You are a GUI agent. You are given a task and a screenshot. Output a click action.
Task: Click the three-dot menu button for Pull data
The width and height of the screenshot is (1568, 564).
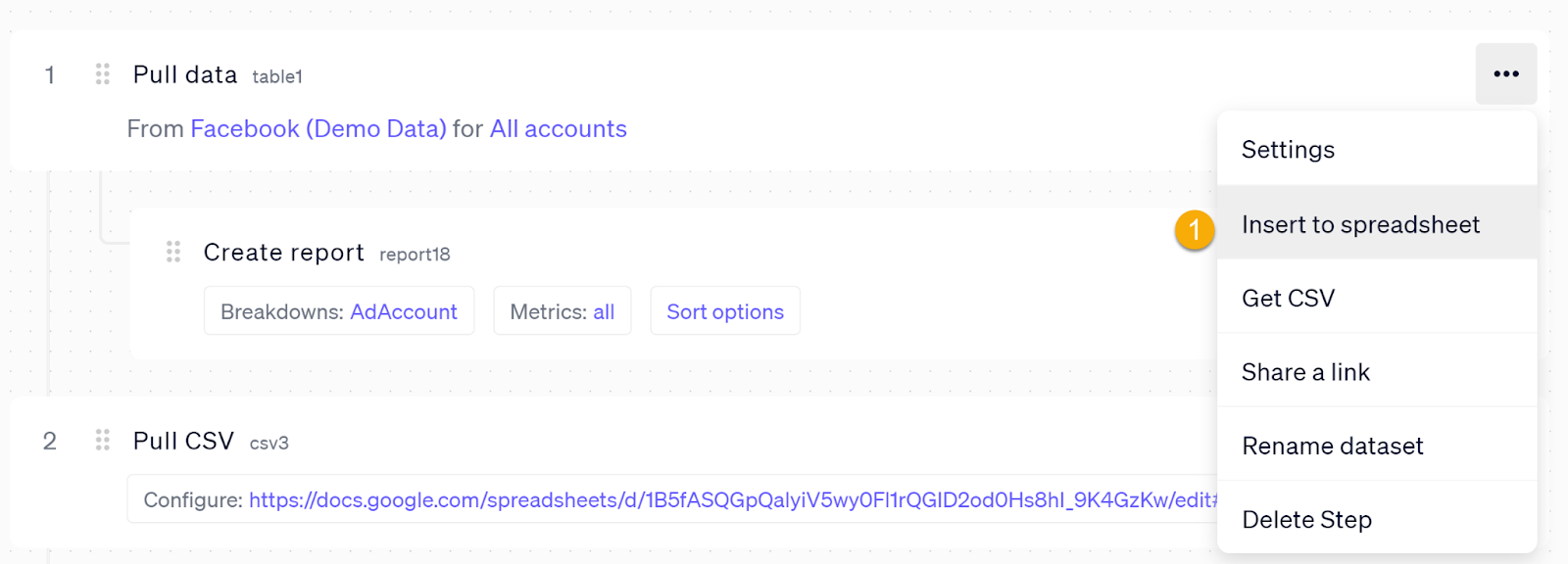(1505, 74)
